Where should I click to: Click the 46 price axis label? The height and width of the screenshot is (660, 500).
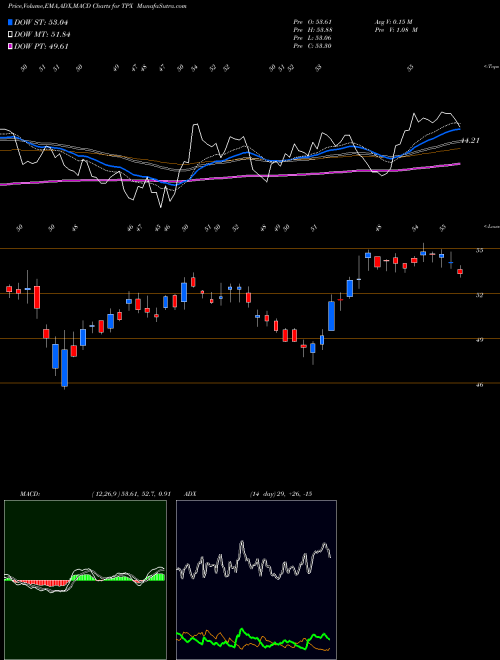[x=479, y=384]
